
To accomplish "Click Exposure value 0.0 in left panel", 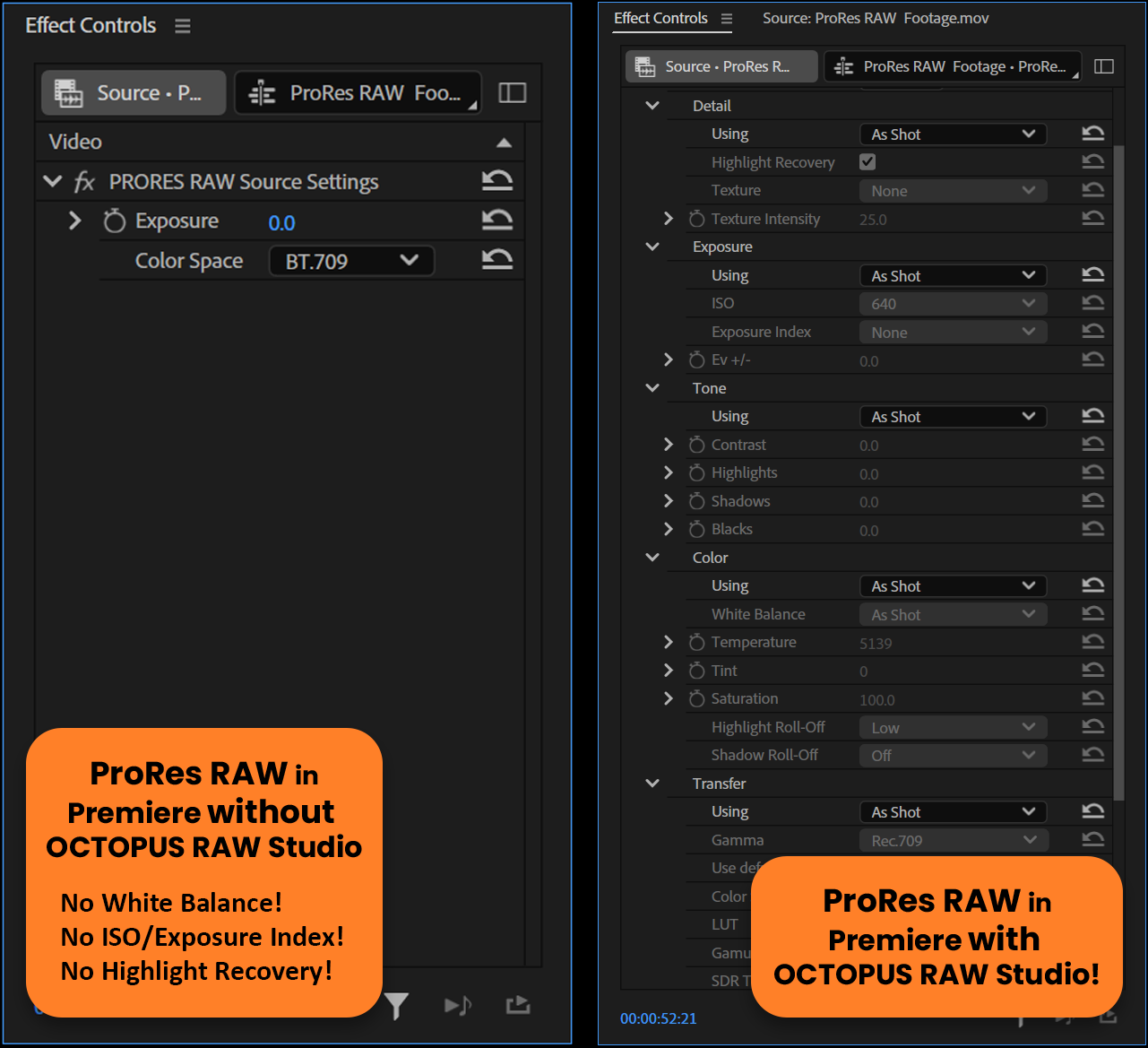I will [281, 222].
